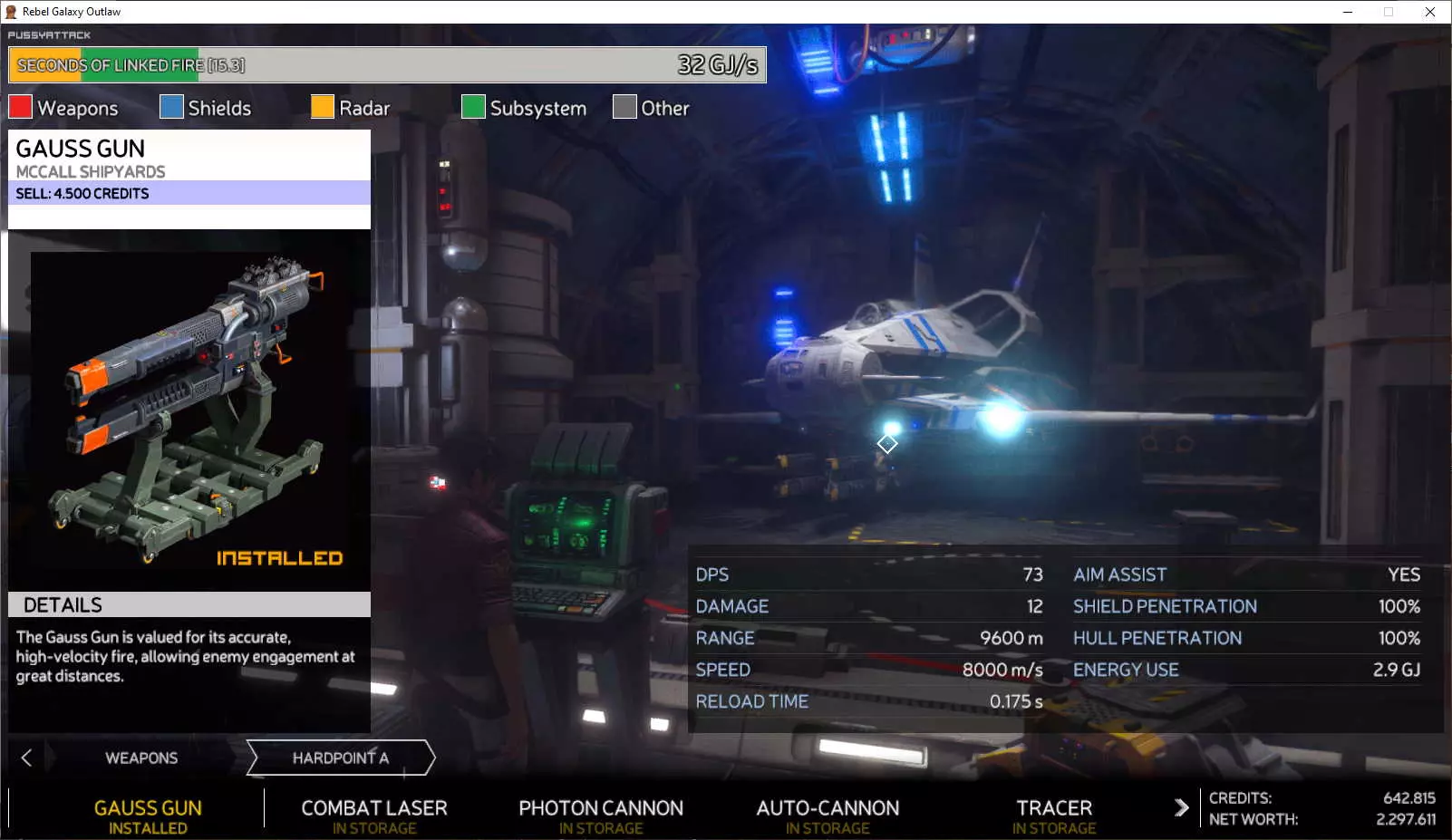Screen dimensions: 1452x840
Task: Select the HARDPOINT A tab
Action: 341,758
